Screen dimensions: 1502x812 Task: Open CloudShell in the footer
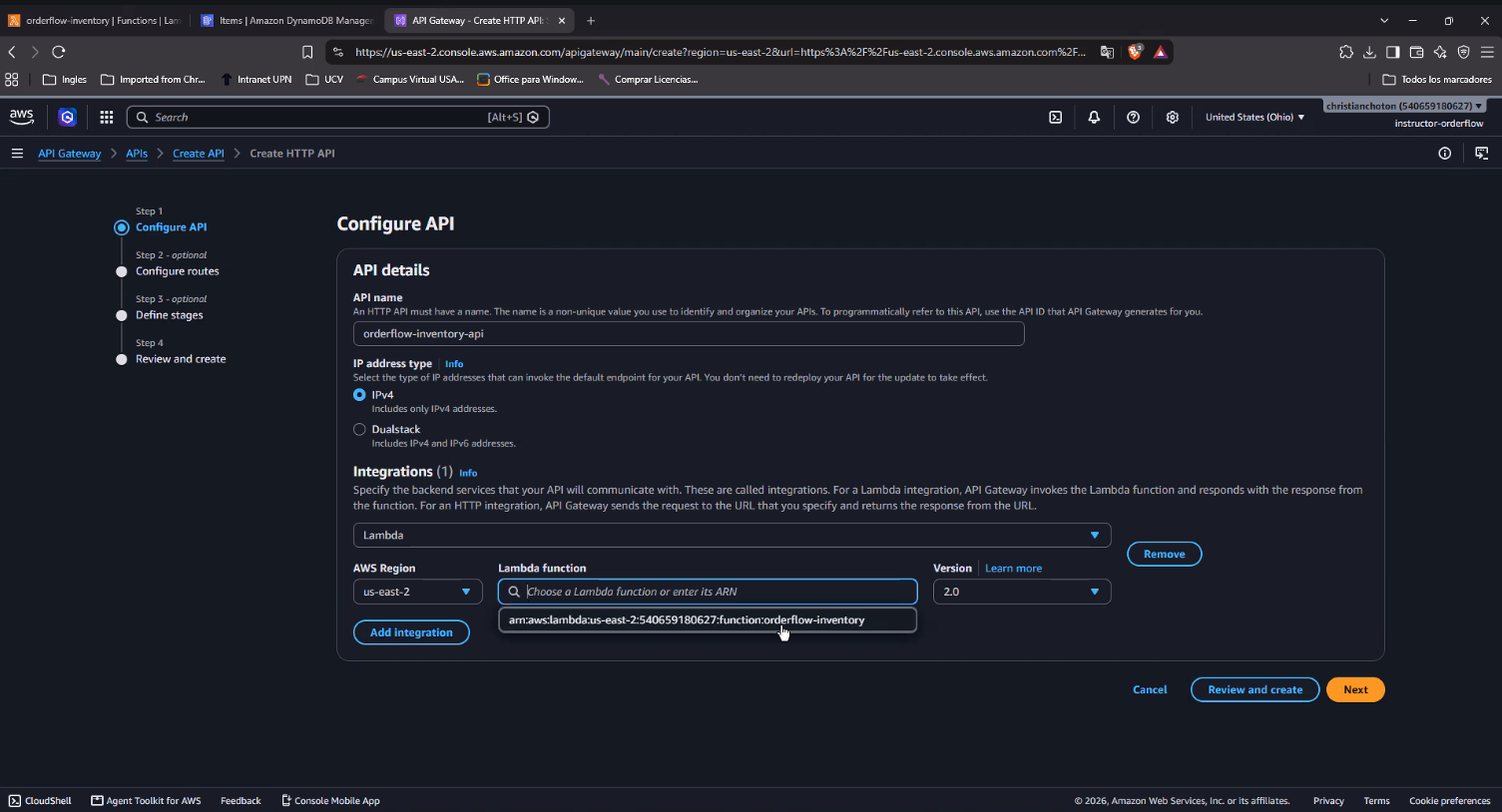[40, 801]
